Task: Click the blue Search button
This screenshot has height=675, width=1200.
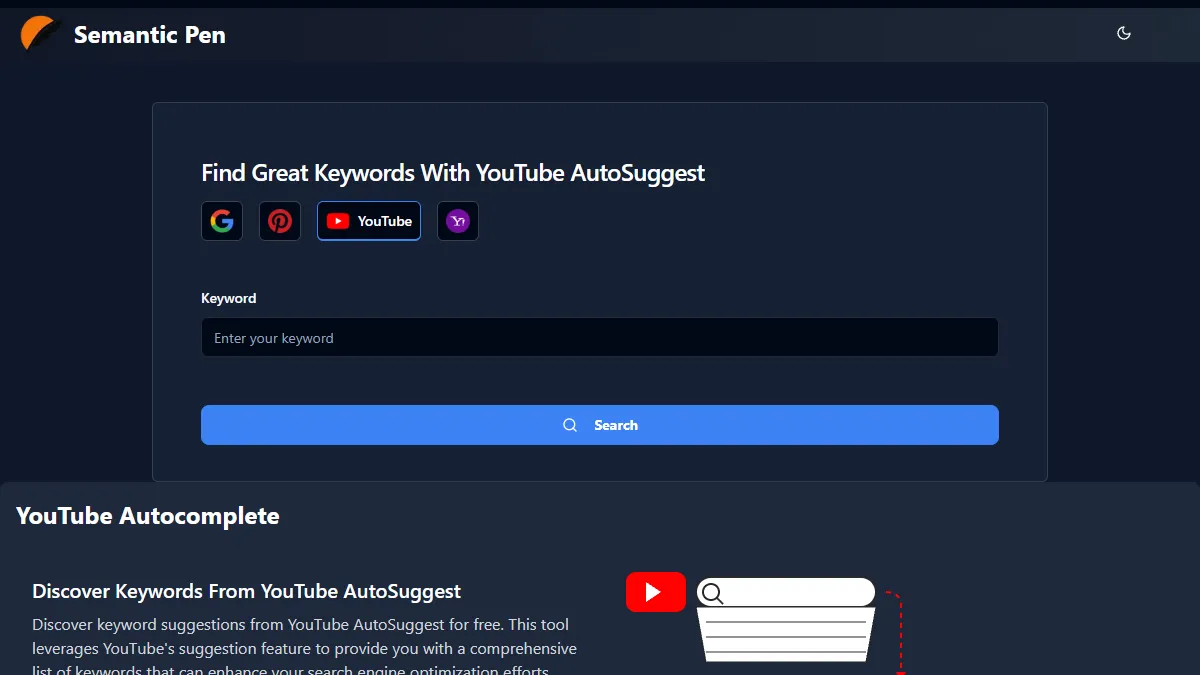Action: [600, 425]
